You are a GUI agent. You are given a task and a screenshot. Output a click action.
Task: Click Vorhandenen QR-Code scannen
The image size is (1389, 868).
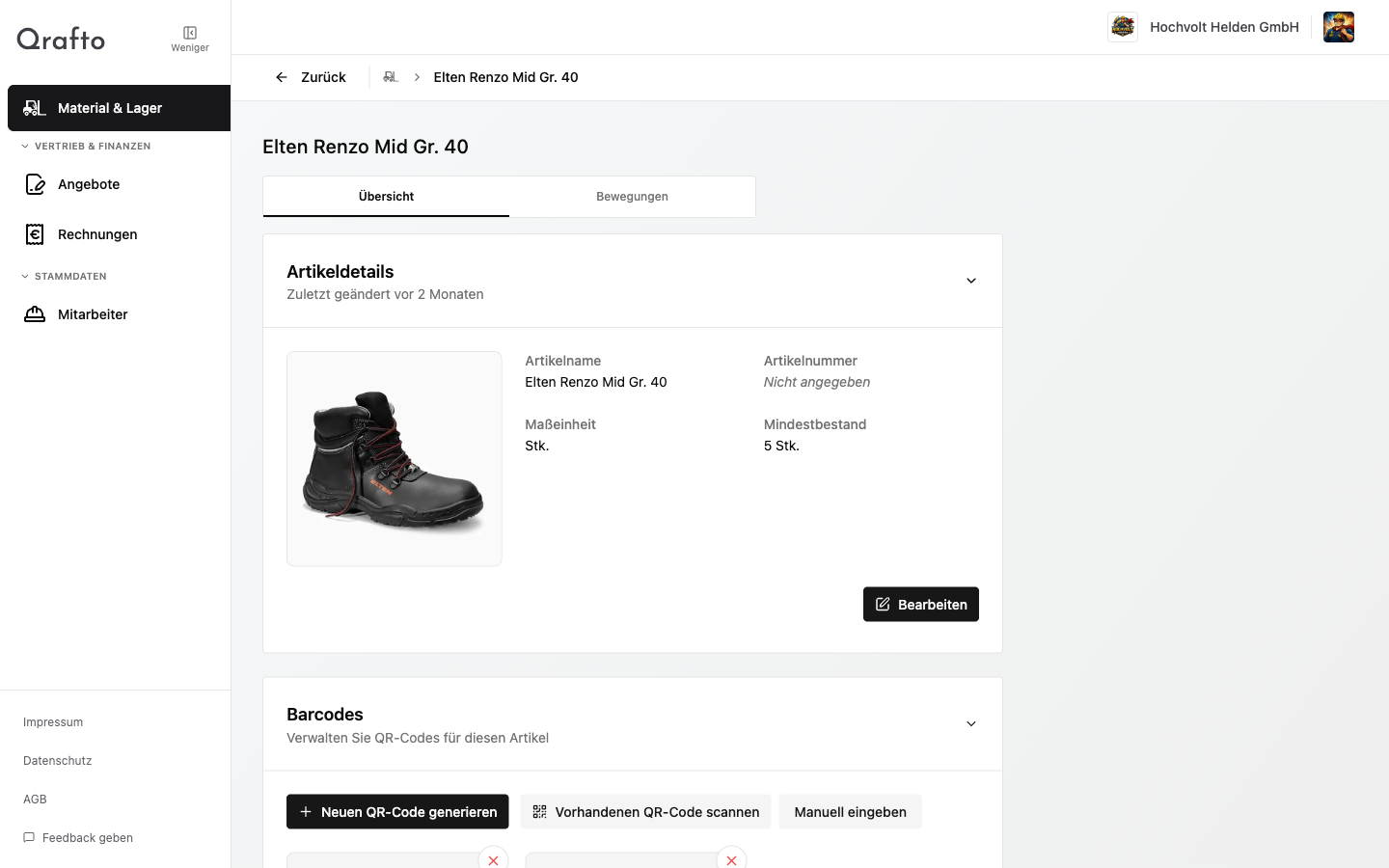(645, 812)
